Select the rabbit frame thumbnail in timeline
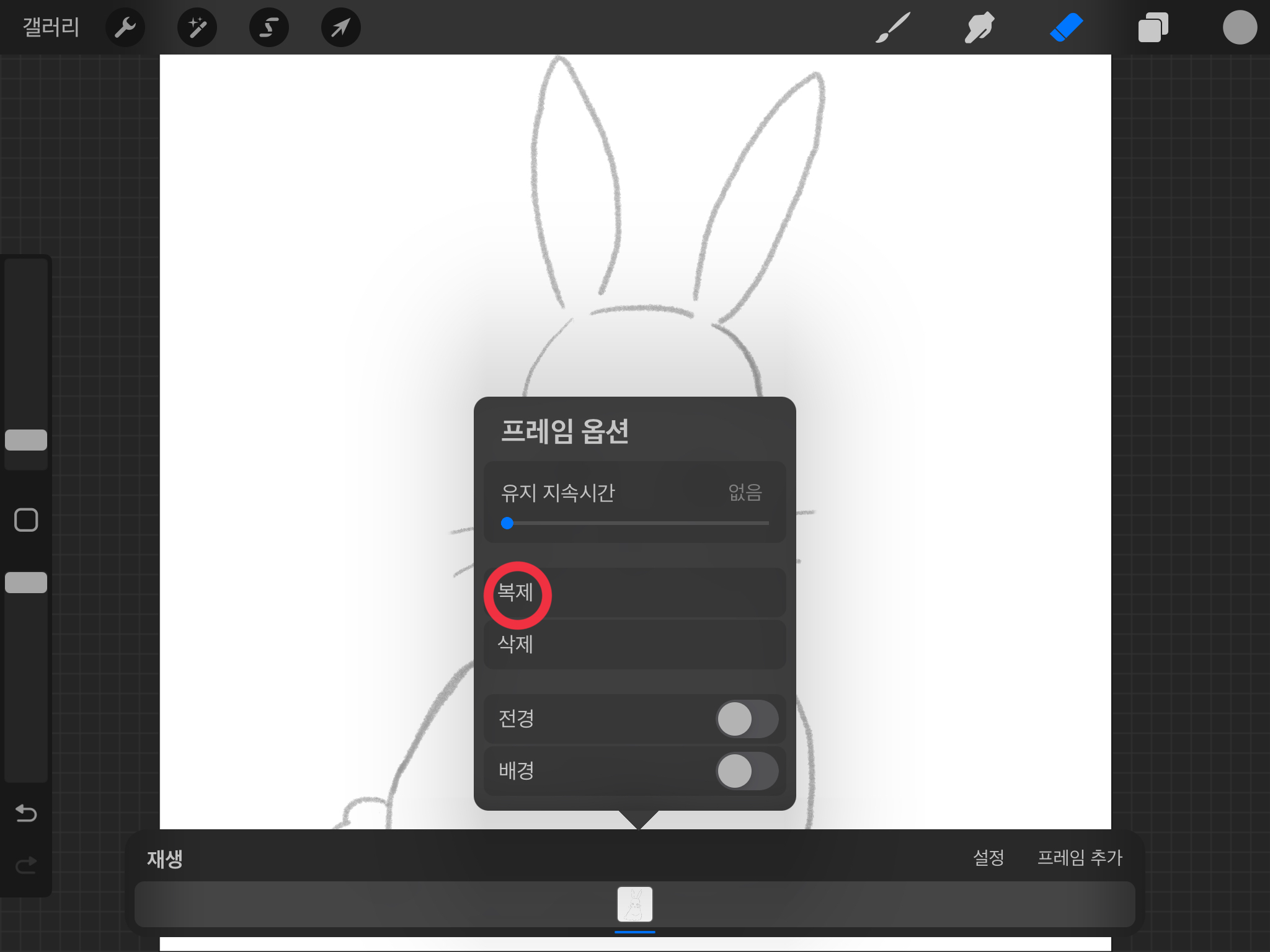Viewport: 1270px width, 952px height. point(635,904)
